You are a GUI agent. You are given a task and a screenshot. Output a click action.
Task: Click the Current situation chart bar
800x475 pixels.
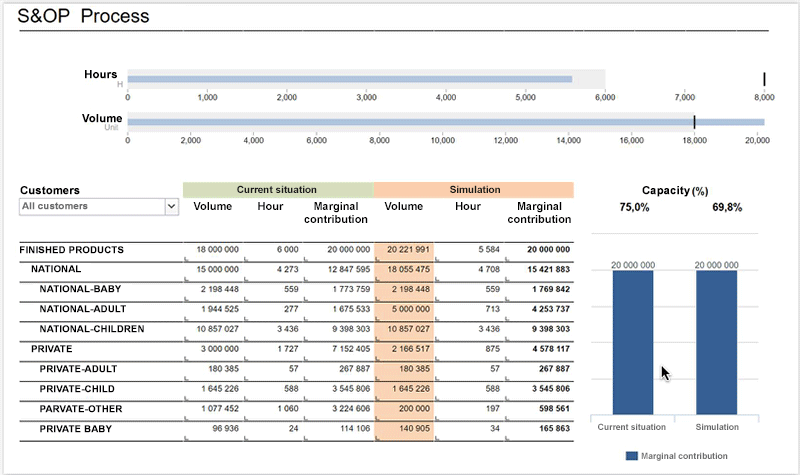(632, 340)
